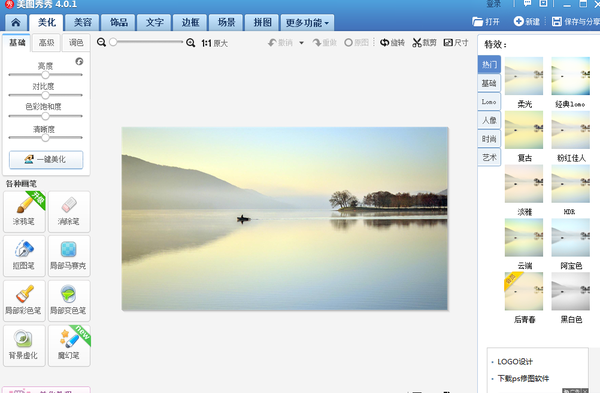
Task: Apply the 复古 vintage effect
Action: [x=524, y=130]
